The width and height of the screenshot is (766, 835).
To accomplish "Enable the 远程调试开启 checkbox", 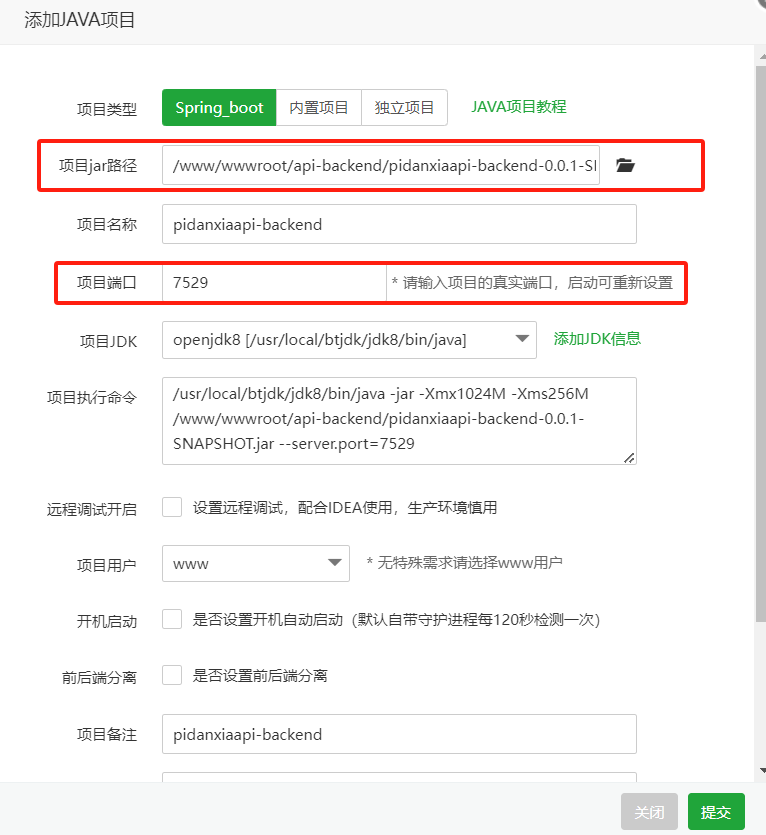I will (172, 507).
